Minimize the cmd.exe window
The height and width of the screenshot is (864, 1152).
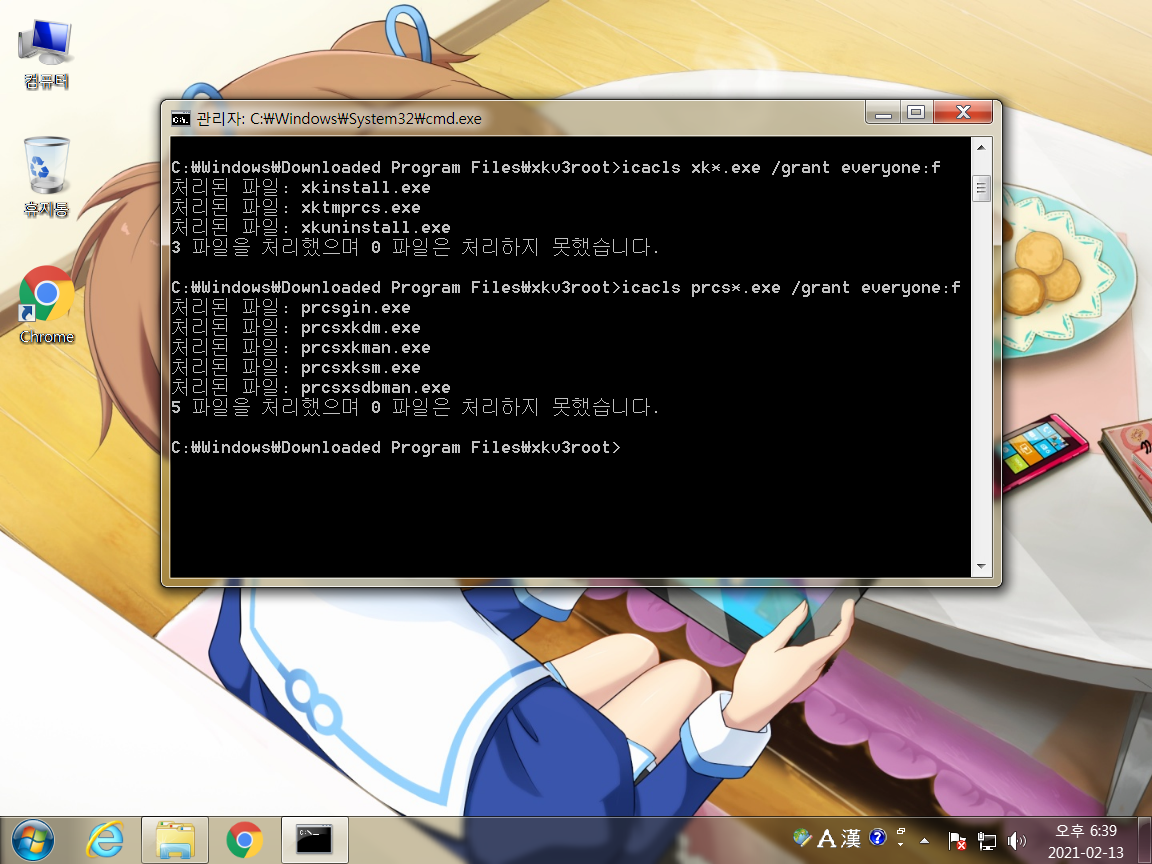(x=884, y=112)
